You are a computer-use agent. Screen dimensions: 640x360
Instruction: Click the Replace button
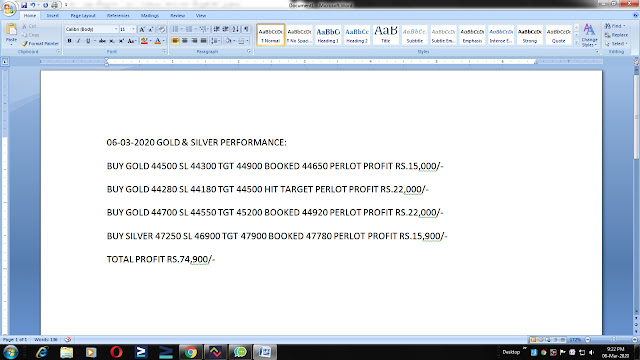click(616, 35)
